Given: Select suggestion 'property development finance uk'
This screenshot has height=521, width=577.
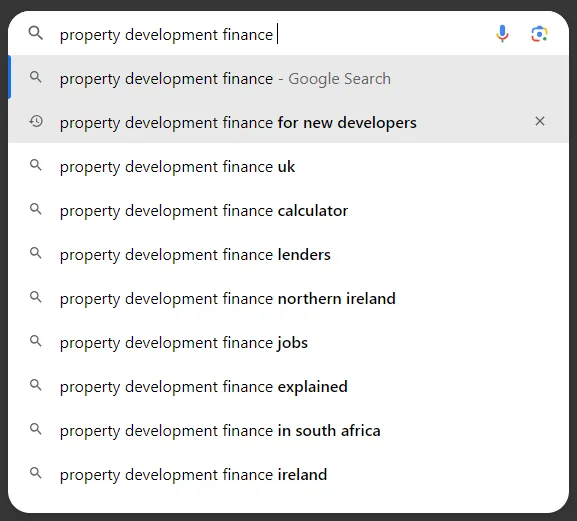Looking at the screenshot, I should pos(288,165).
